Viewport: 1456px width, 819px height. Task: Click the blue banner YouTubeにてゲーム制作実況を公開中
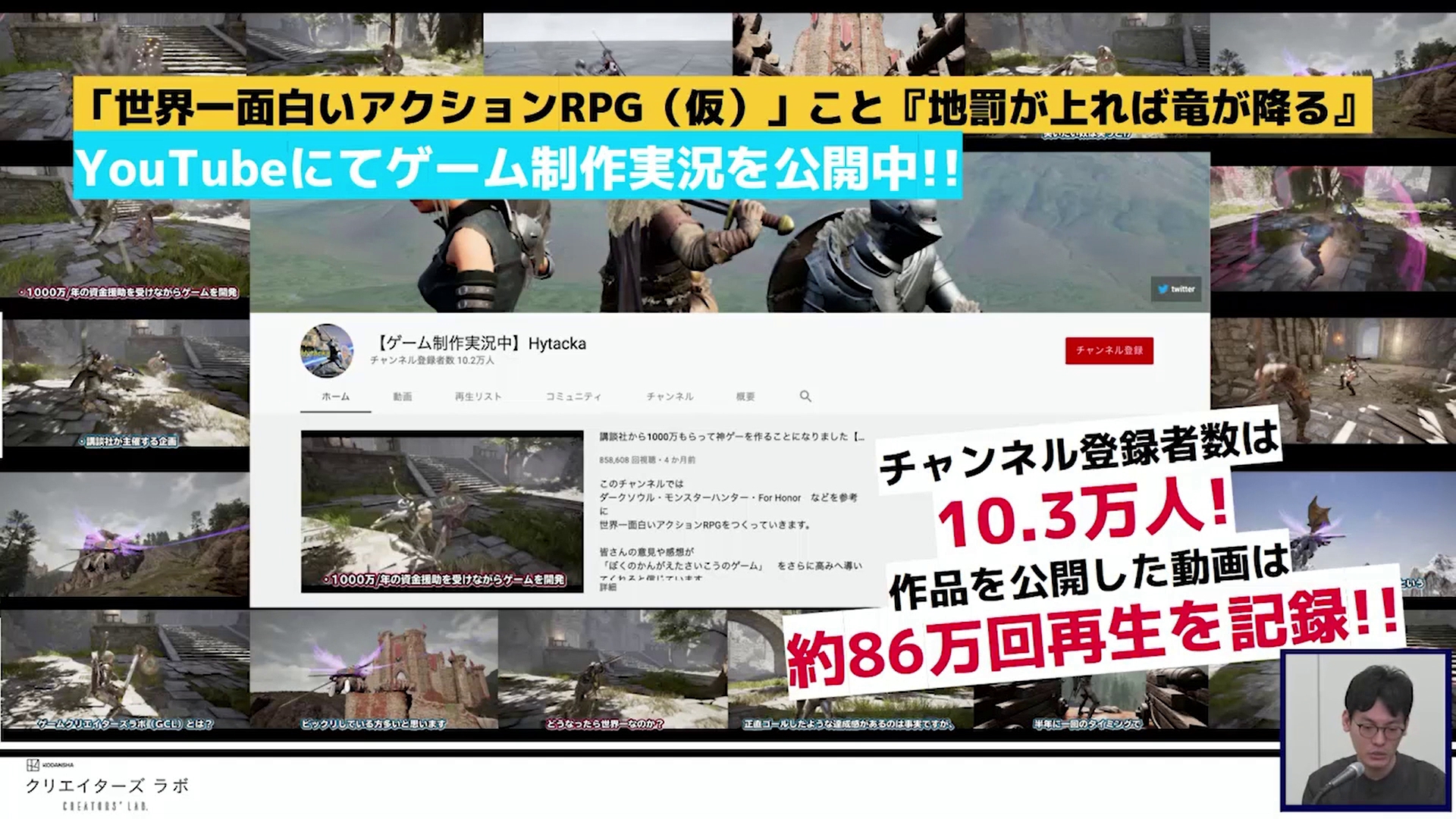coord(518,167)
